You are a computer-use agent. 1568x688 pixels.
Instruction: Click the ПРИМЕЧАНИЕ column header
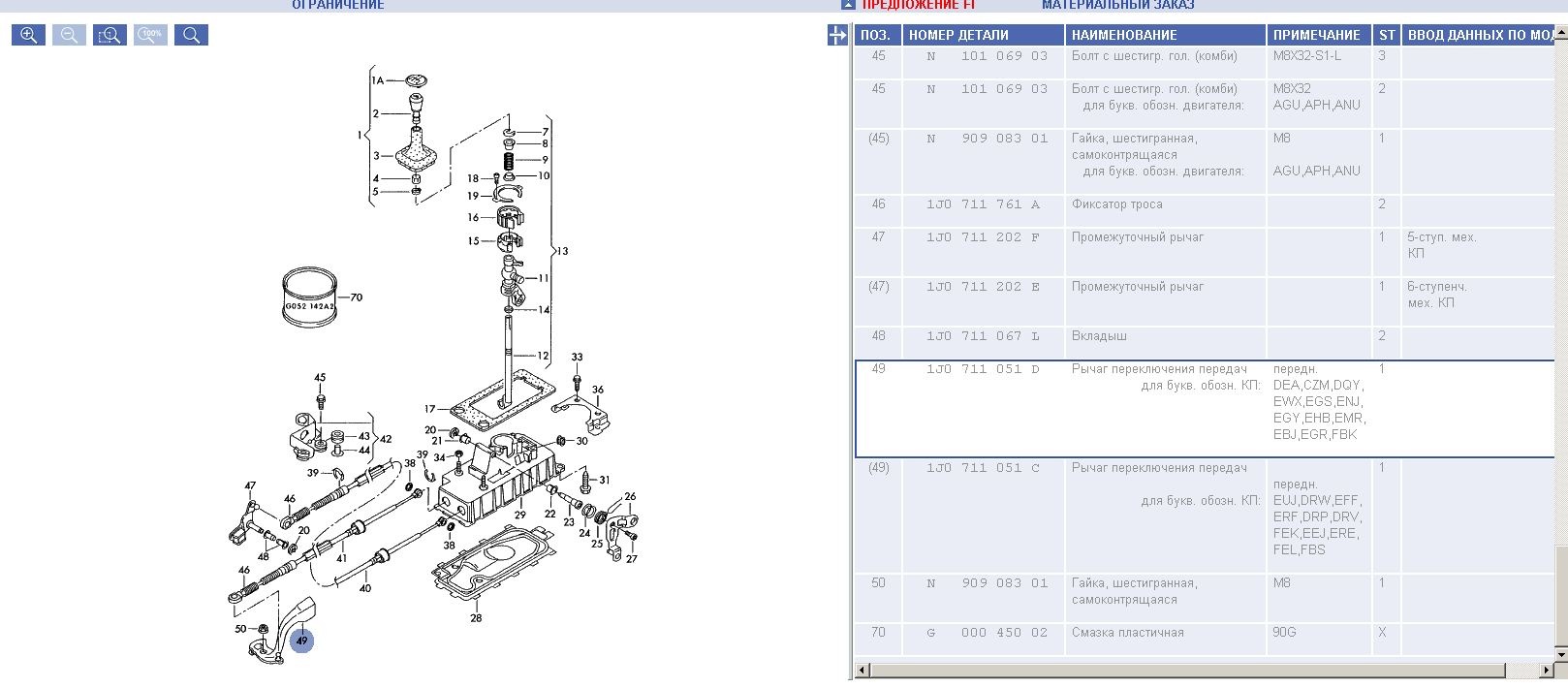click(x=1320, y=35)
